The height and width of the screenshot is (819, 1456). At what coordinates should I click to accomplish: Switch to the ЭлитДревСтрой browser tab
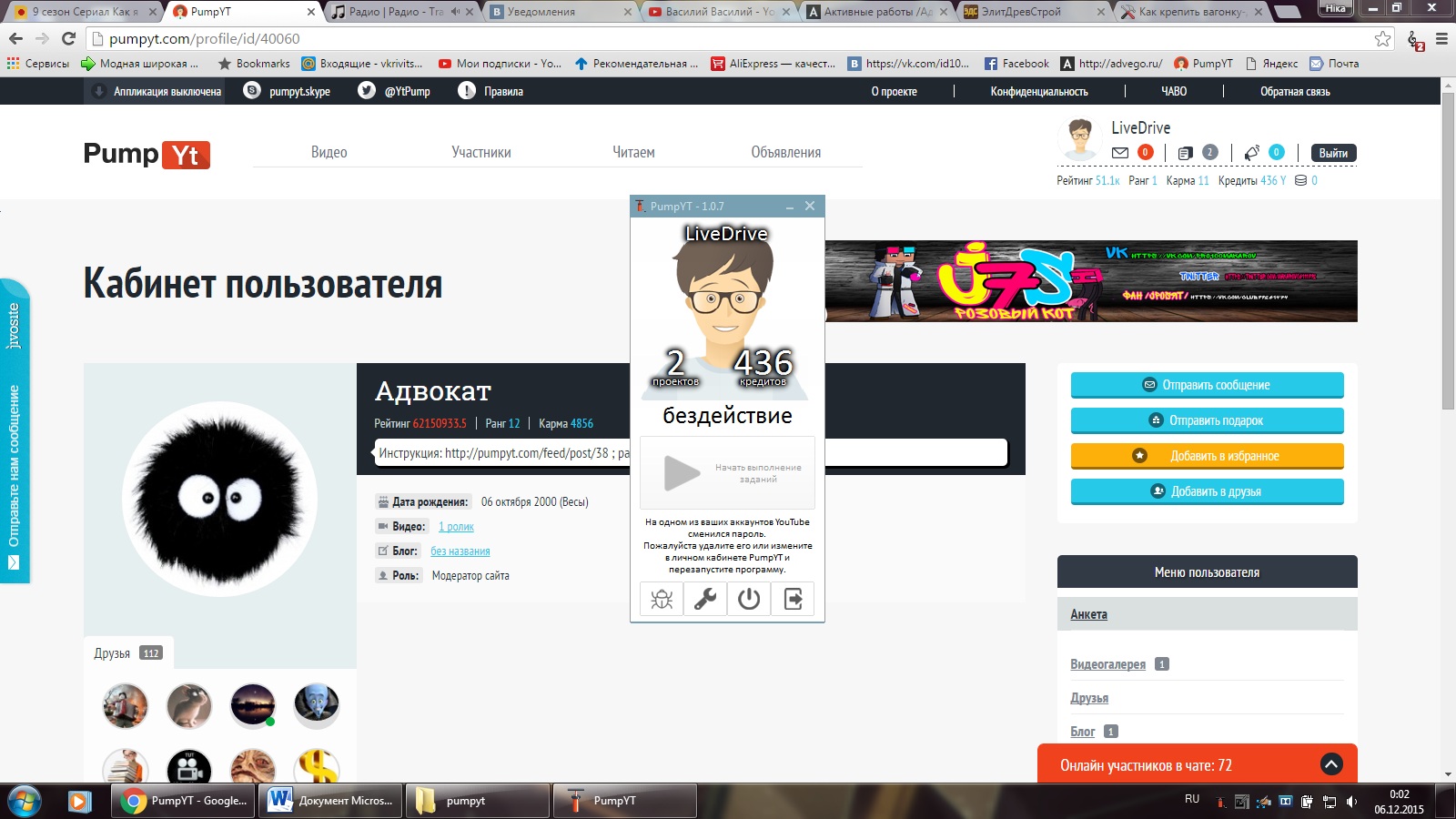pos(1035,12)
